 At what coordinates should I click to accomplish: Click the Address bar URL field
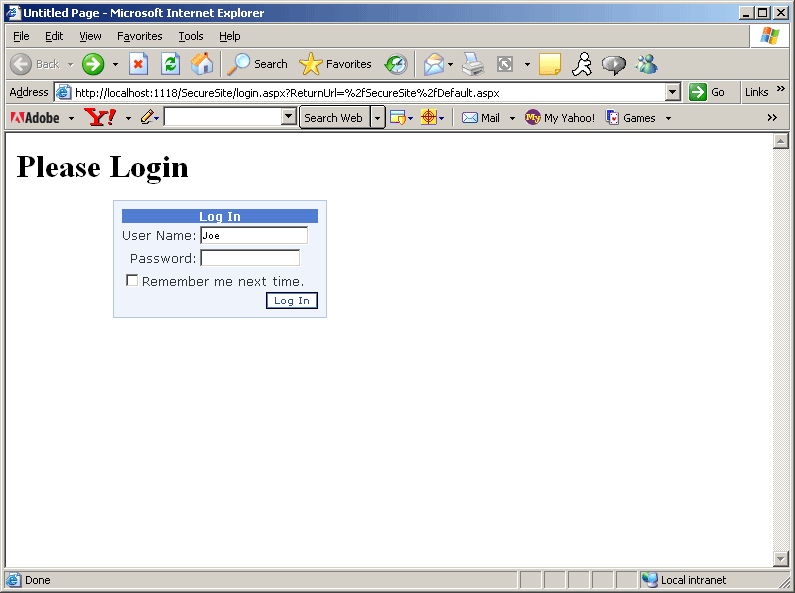click(368, 93)
